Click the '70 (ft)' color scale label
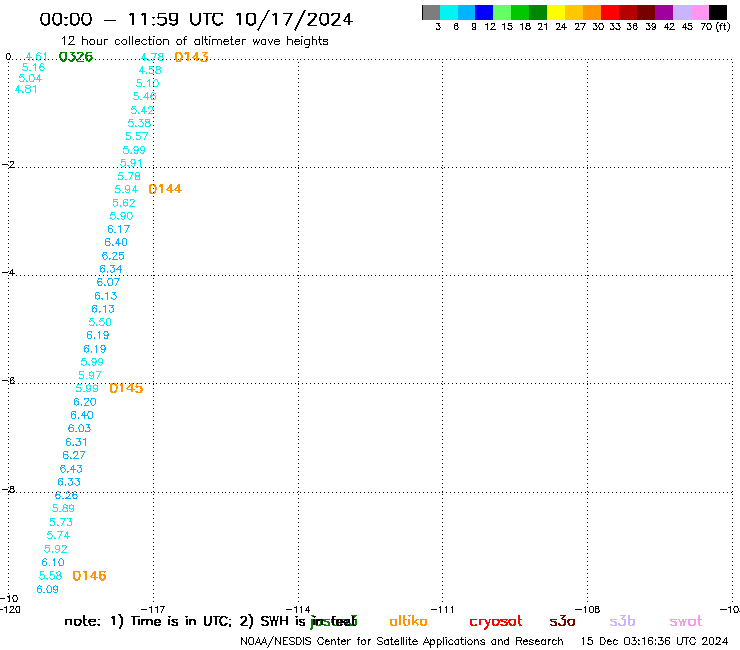Viewport: 740px width, 650px height. (x=715, y=26)
